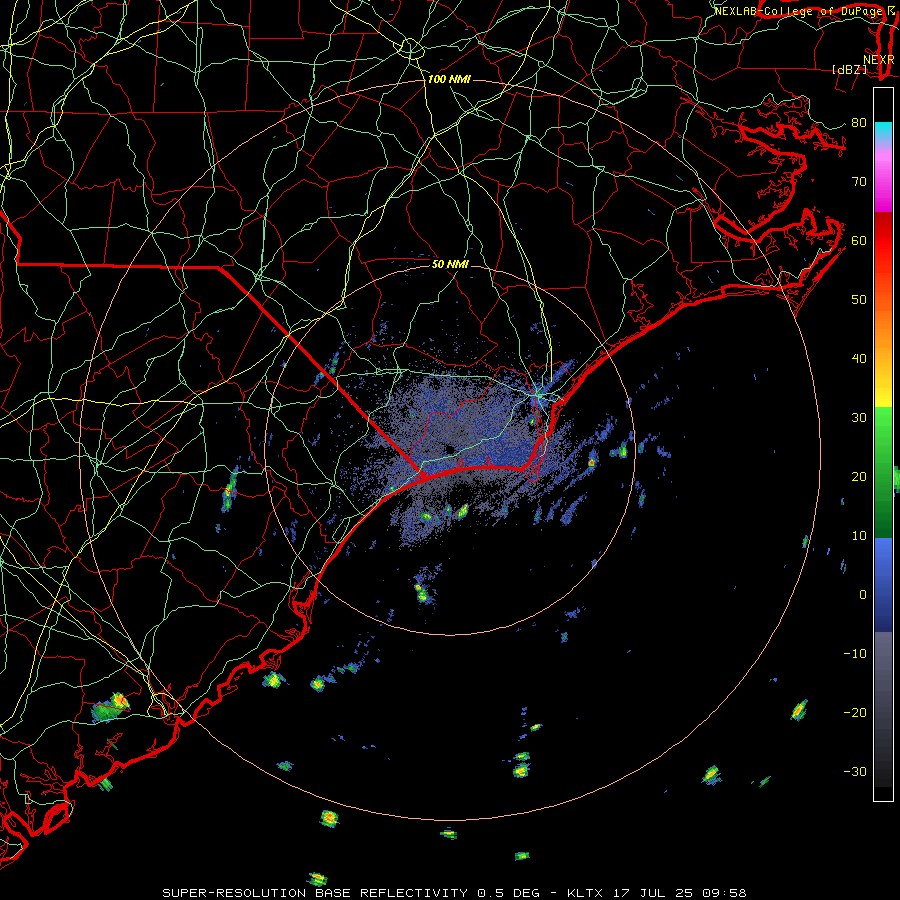Click the -10 value on reflectivity scale
The image size is (900, 900).
tap(855, 654)
